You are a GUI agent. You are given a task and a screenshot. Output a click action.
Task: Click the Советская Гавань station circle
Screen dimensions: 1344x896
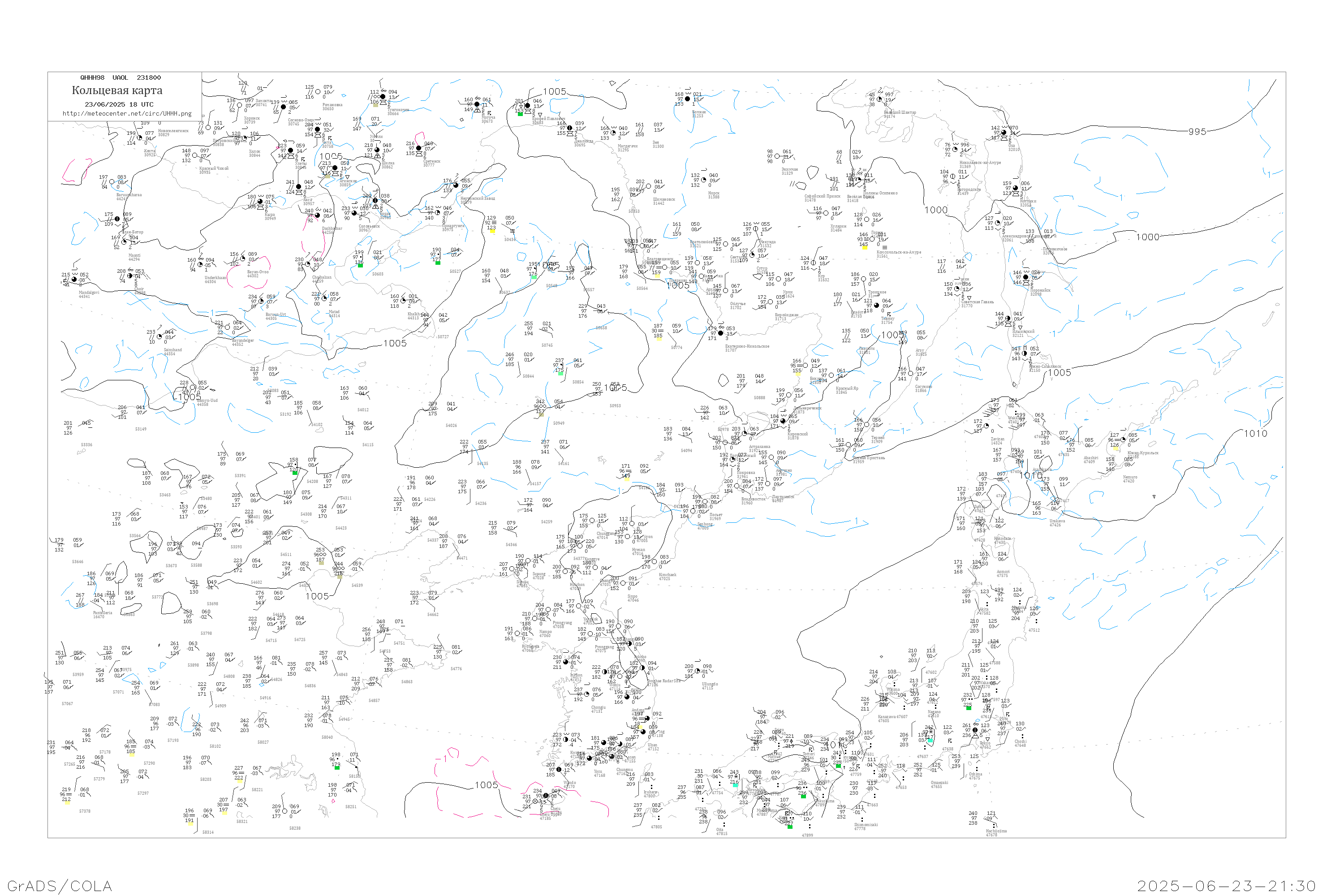tap(957, 289)
